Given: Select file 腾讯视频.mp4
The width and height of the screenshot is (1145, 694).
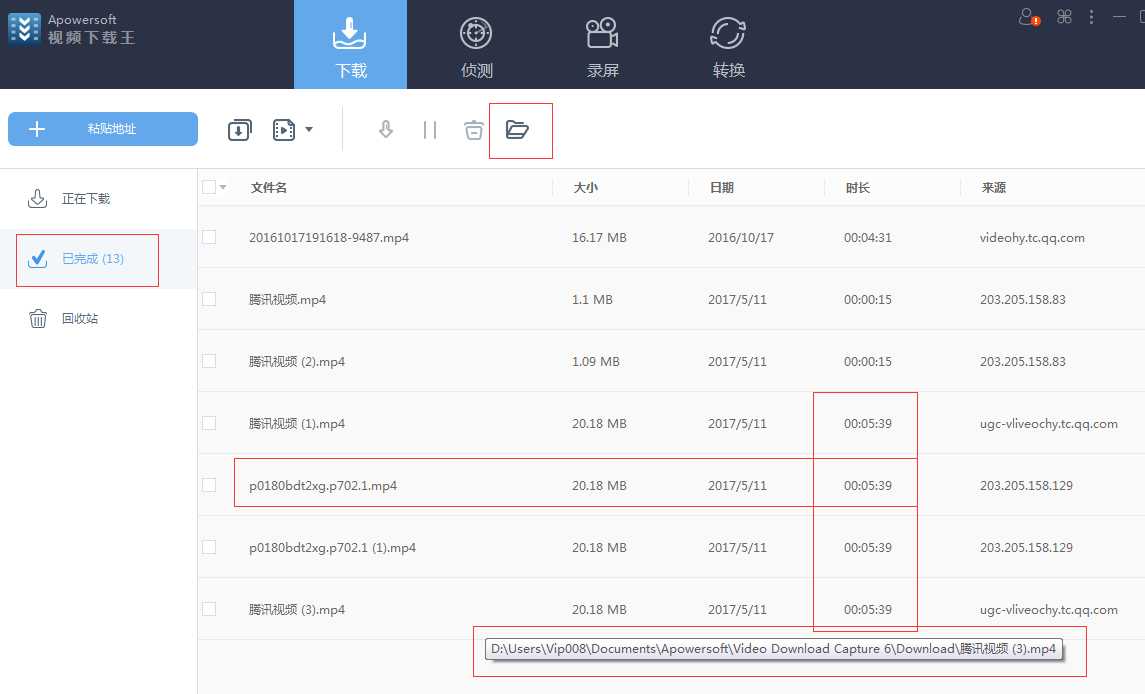Looking at the screenshot, I should (x=287, y=300).
